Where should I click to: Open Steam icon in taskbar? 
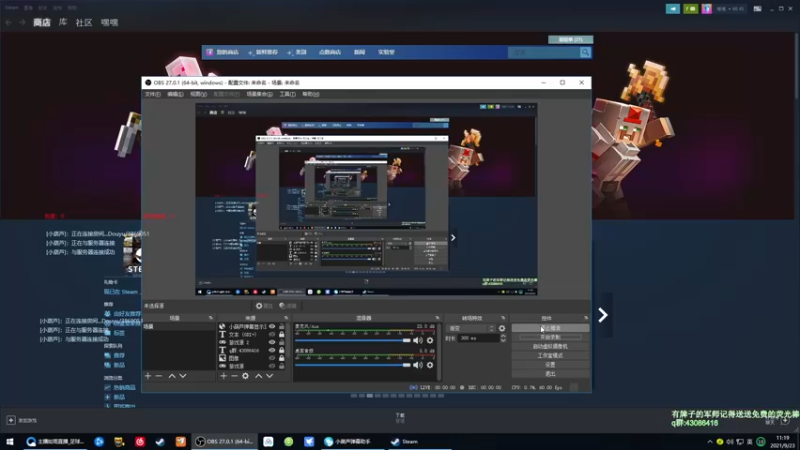pyautogui.click(x=160, y=442)
